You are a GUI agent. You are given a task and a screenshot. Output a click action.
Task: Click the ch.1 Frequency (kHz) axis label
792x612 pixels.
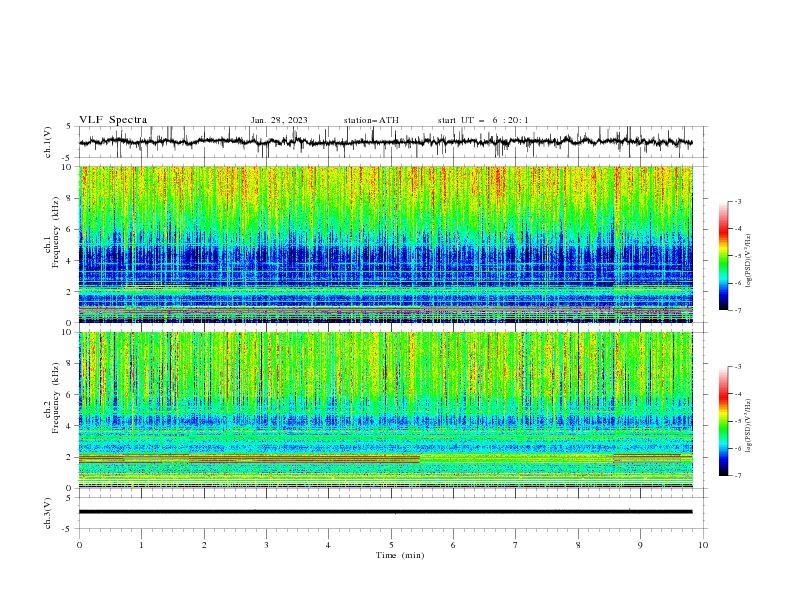click(51, 232)
